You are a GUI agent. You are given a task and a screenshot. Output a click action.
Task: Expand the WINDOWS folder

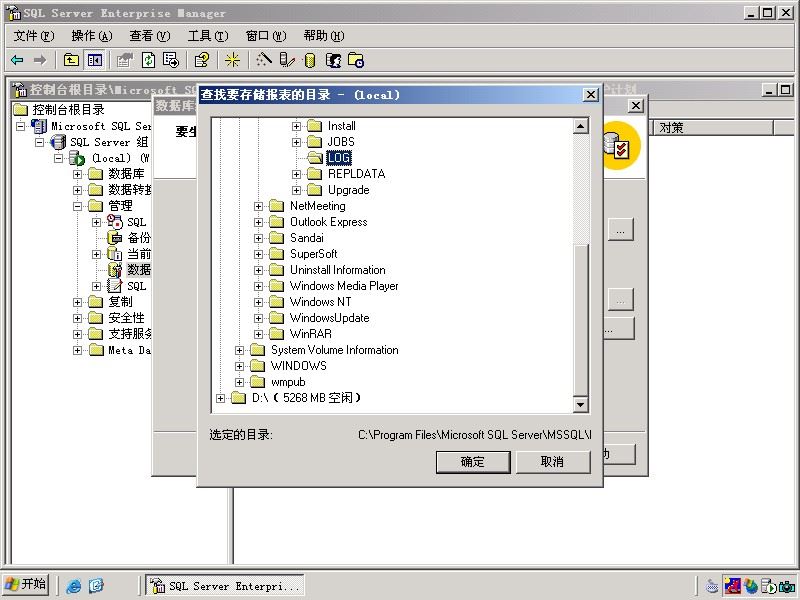pyautogui.click(x=239, y=366)
